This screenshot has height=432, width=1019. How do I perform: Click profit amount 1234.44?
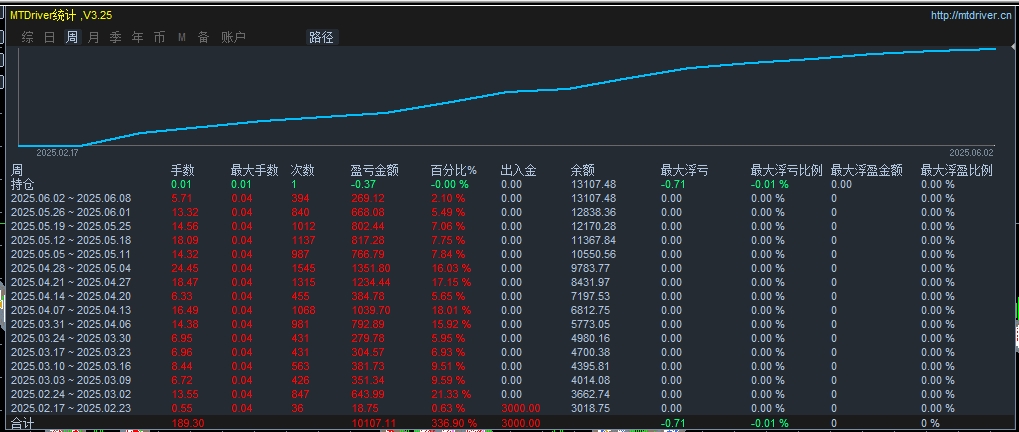tap(370, 283)
